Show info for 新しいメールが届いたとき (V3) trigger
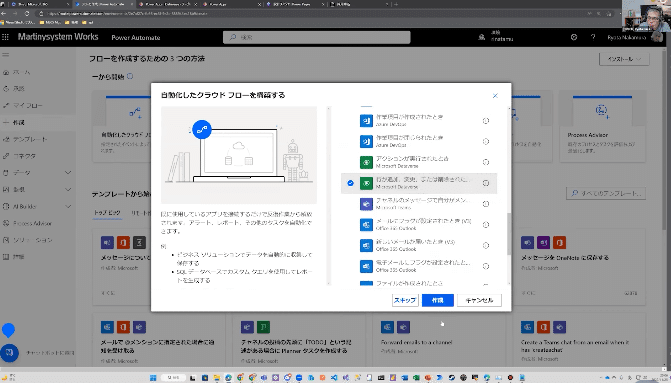Image resolution: width=671 pixels, height=383 pixels. tap(486, 246)
